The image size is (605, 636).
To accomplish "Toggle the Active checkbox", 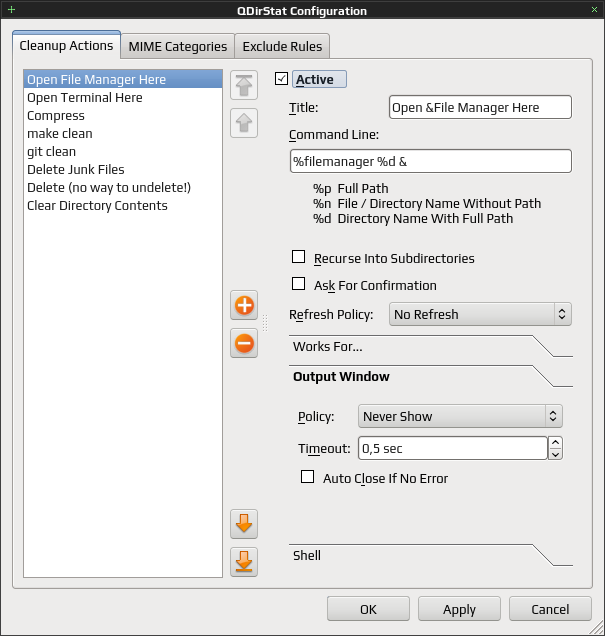I will 281,79.
